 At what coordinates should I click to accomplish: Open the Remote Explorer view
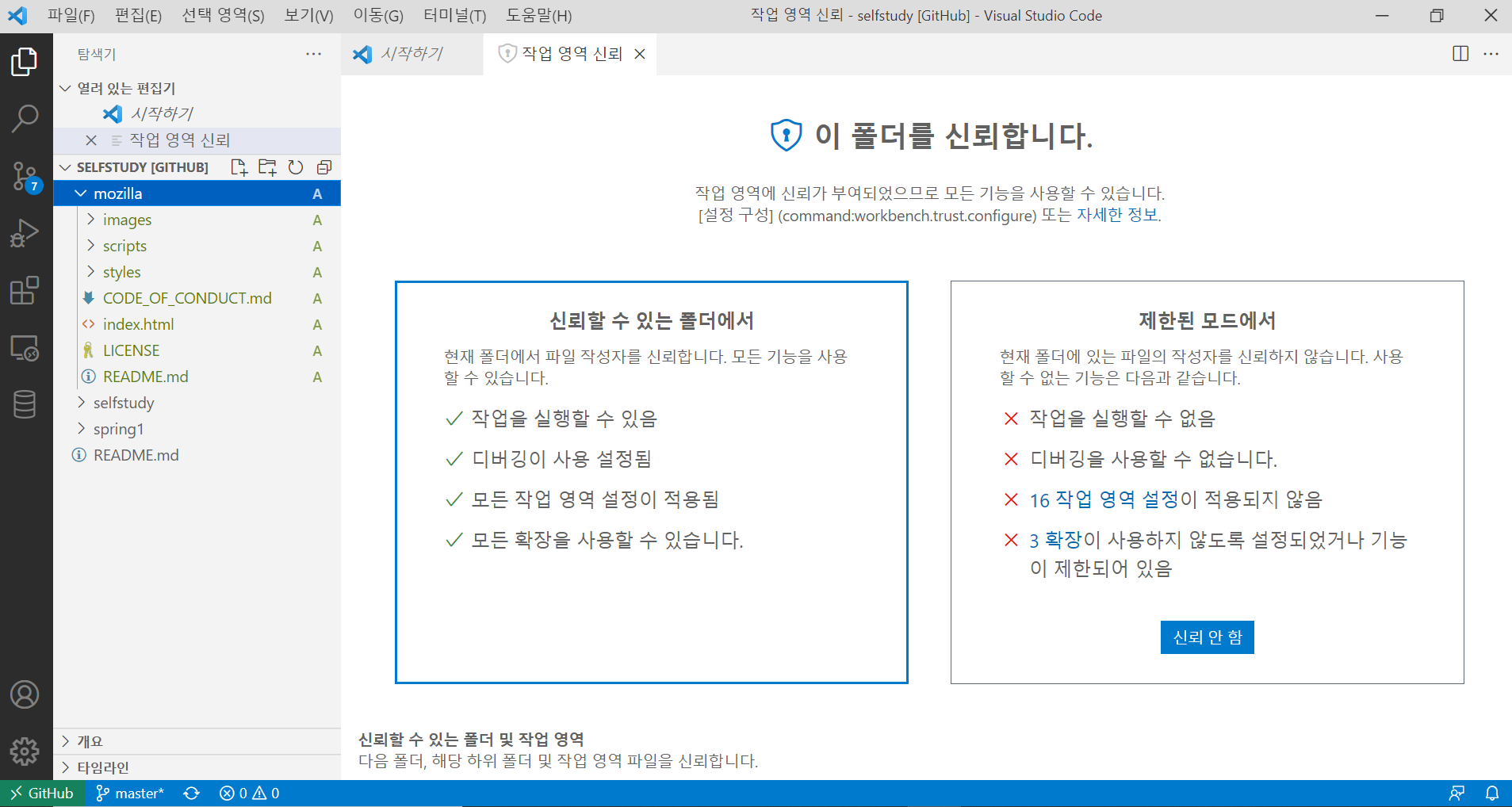(x=25, y=348)
